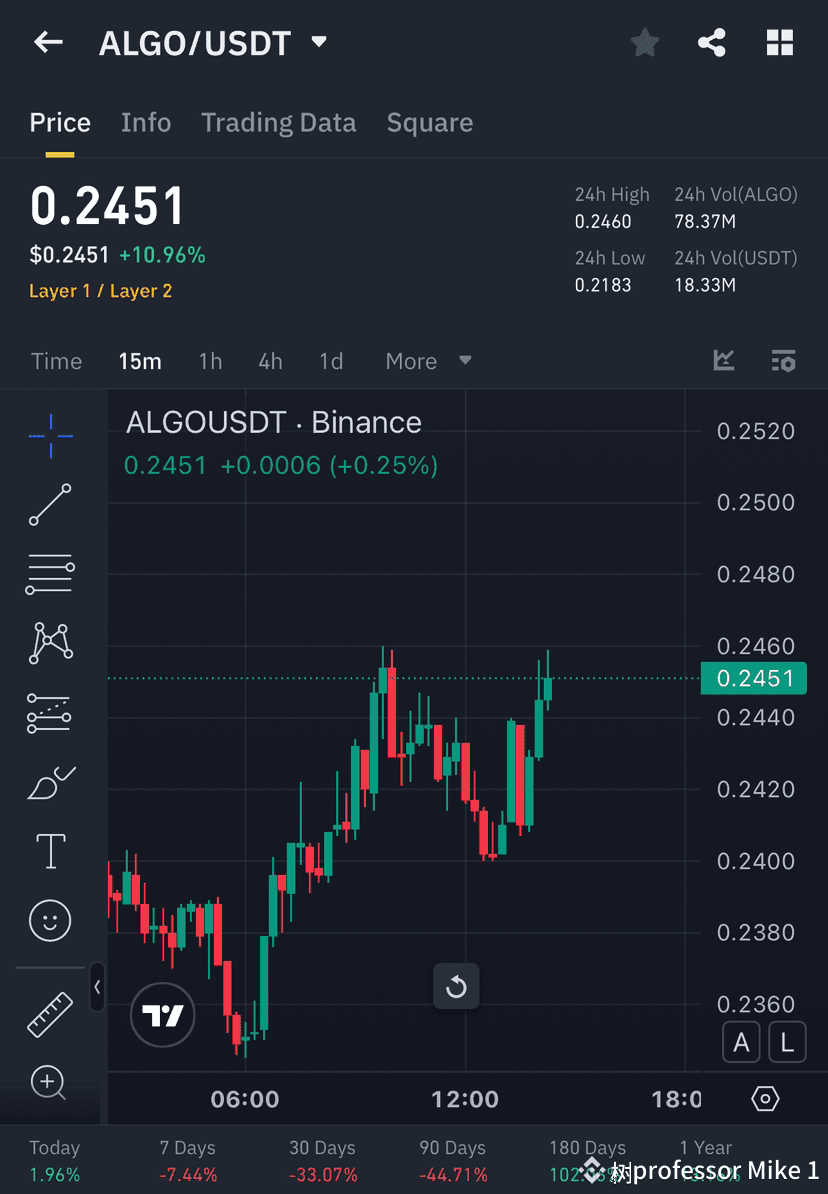Select the emoji sticker tool

50,920
